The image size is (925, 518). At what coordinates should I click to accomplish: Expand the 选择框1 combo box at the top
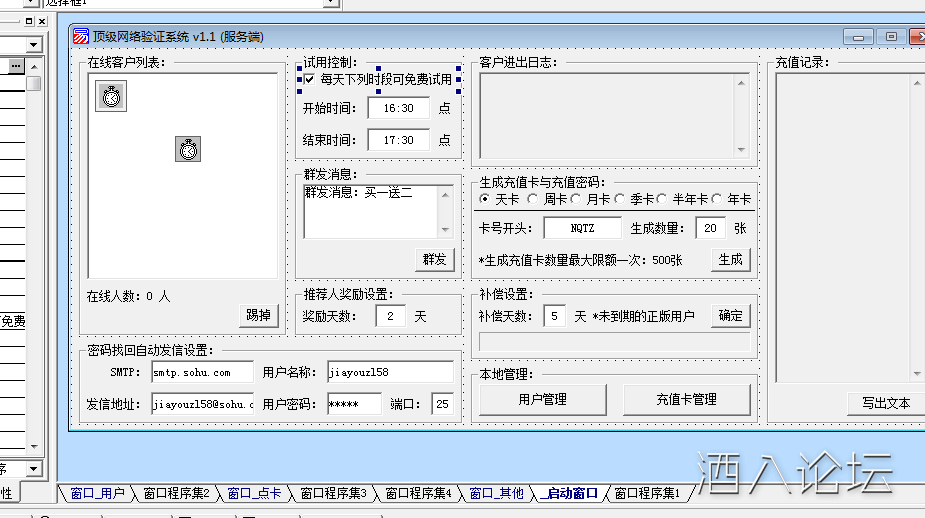tap(331, 3)
